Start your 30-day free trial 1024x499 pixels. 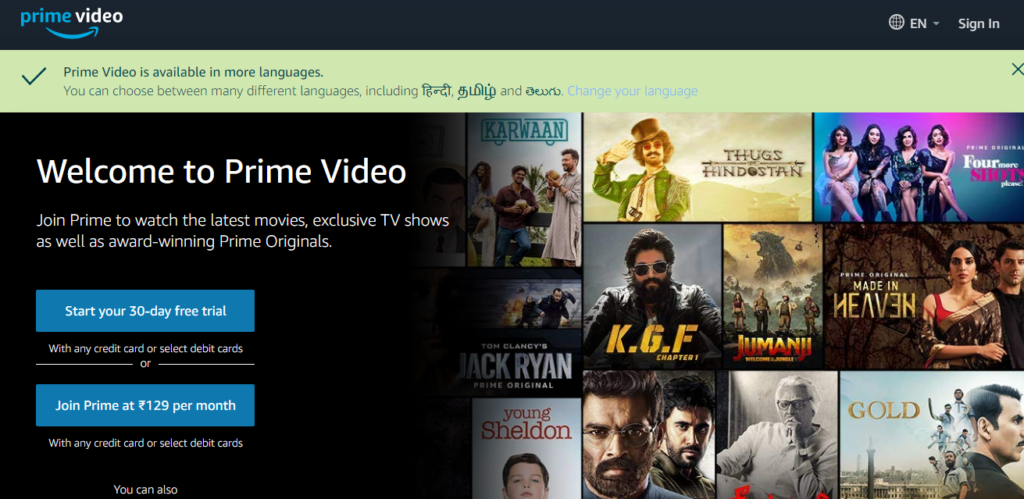(145, 311)
